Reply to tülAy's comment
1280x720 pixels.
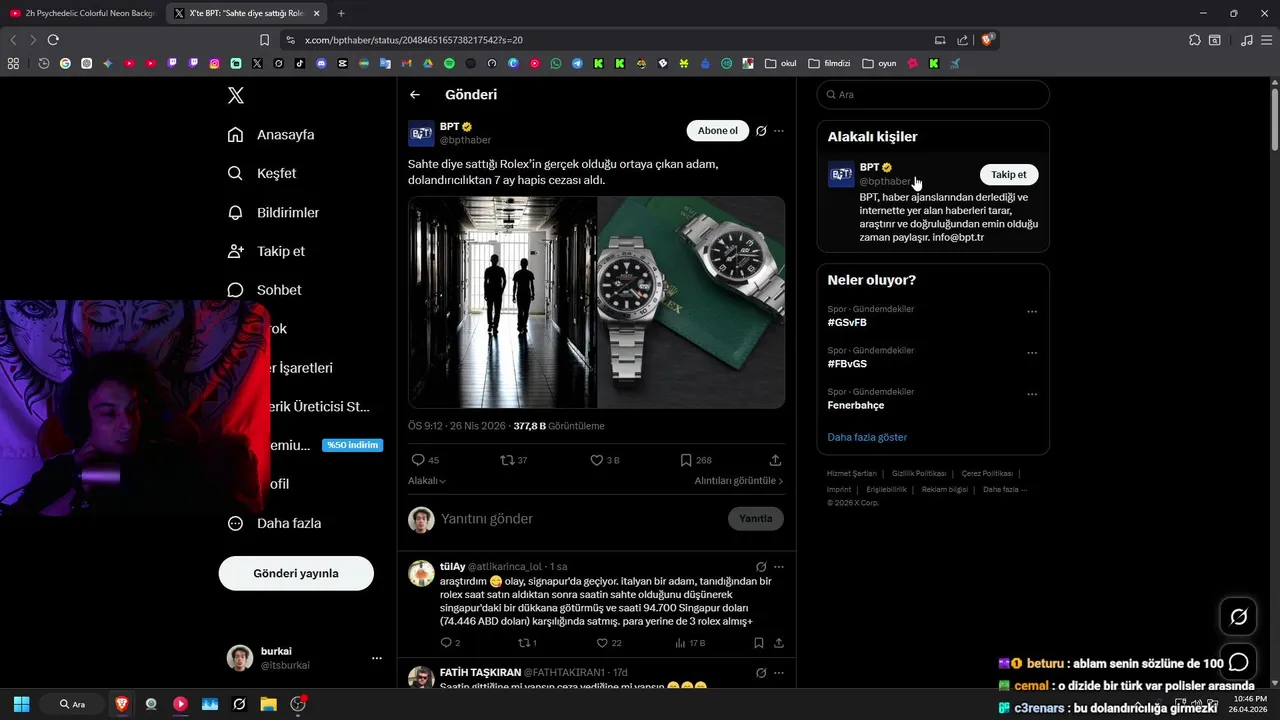click(450, 643)
